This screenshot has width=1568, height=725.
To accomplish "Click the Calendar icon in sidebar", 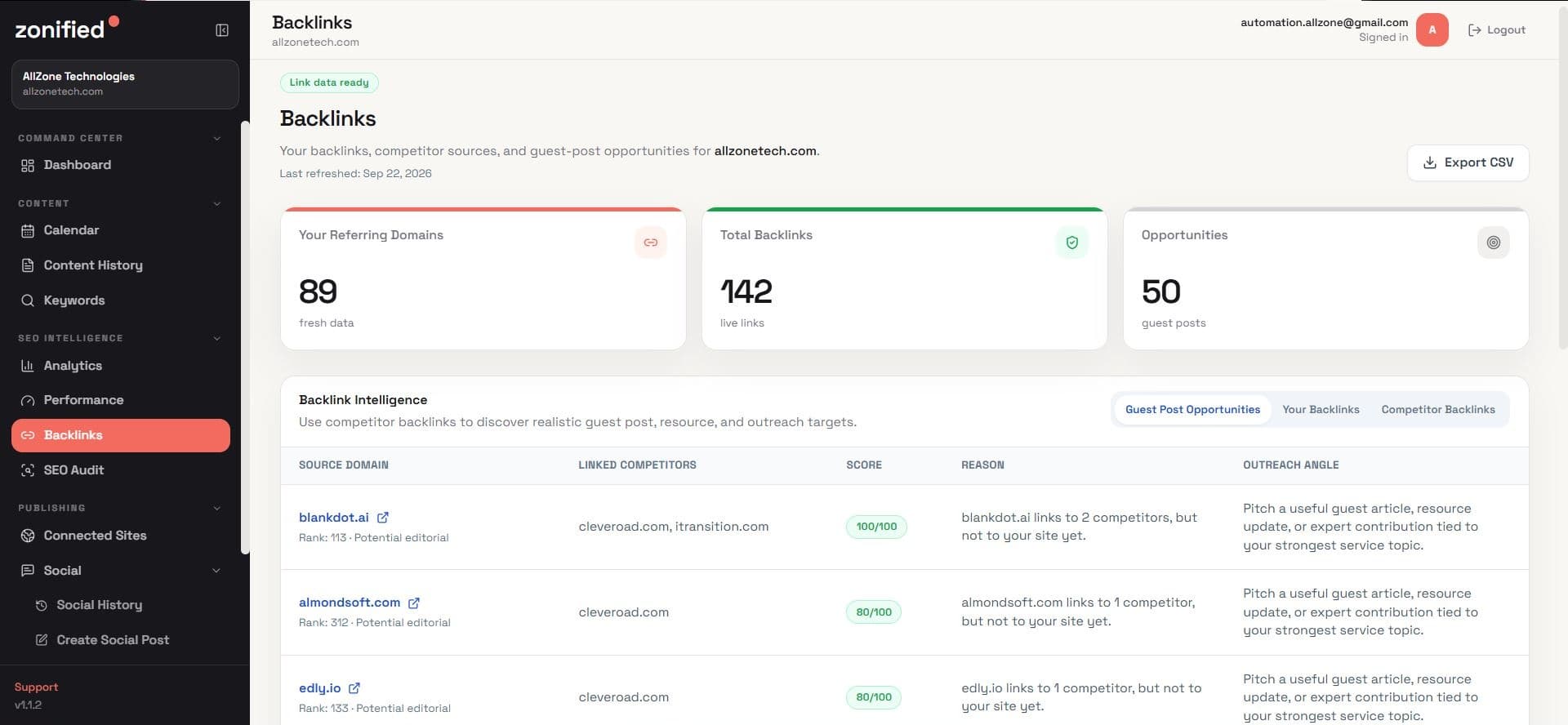I will click(28, 231).
